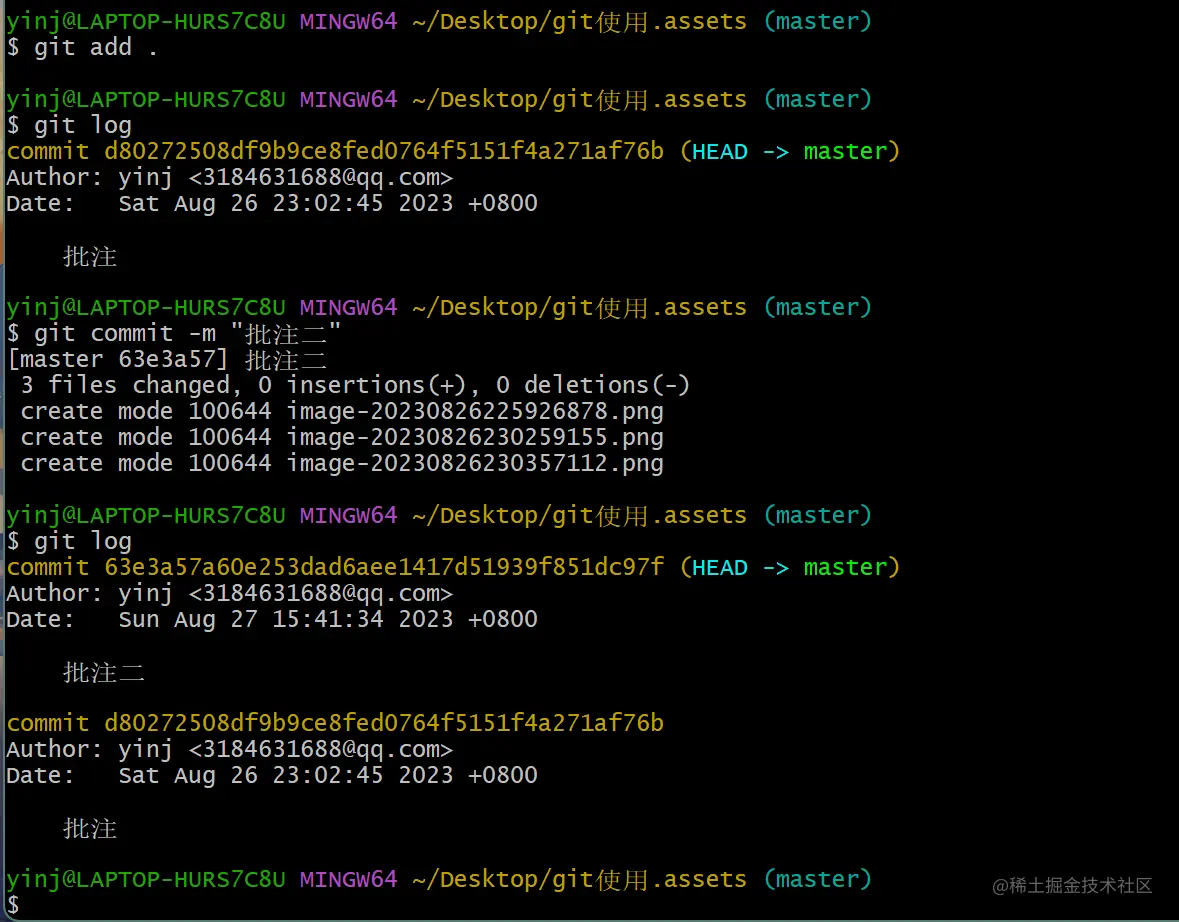The width and height of the screenshot is (1179, 922).
Task: Click the git log command under "git add ."
Action: 83,125
